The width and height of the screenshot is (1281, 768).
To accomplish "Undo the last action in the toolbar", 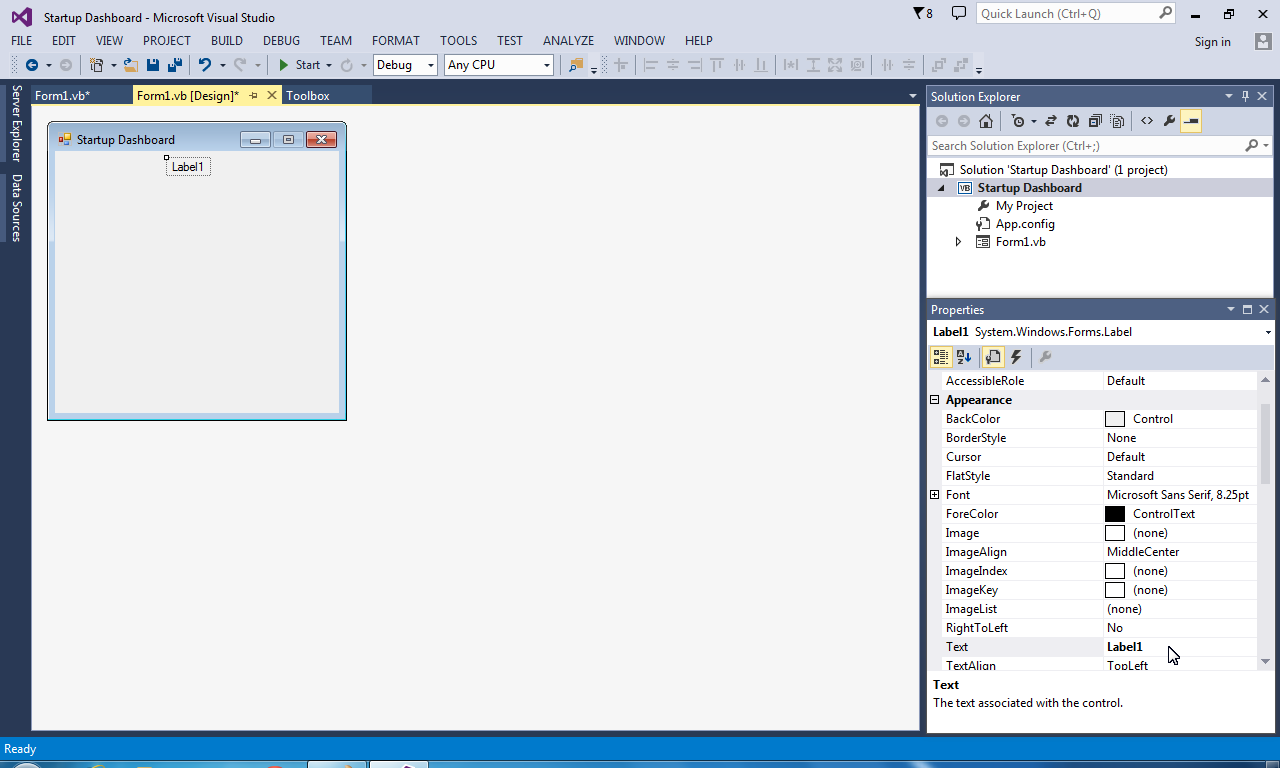I will click(204, 65).
